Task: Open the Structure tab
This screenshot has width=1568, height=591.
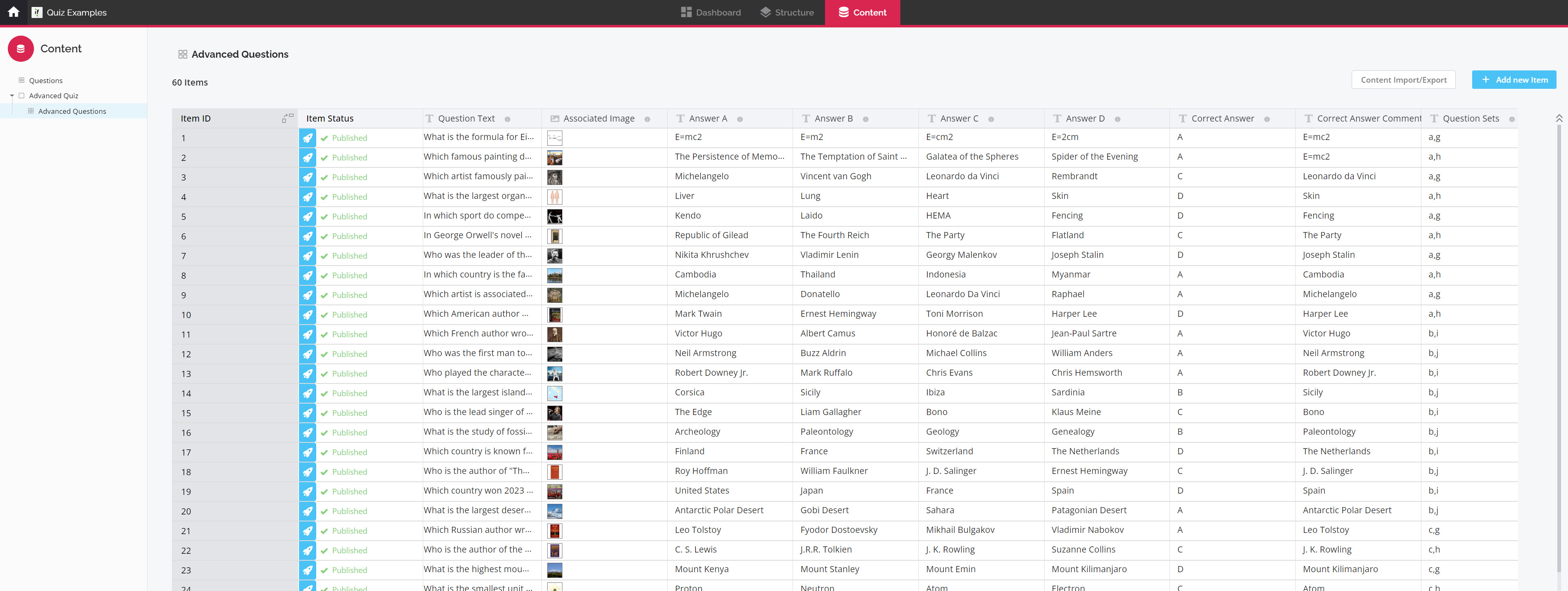Action: 786,12
